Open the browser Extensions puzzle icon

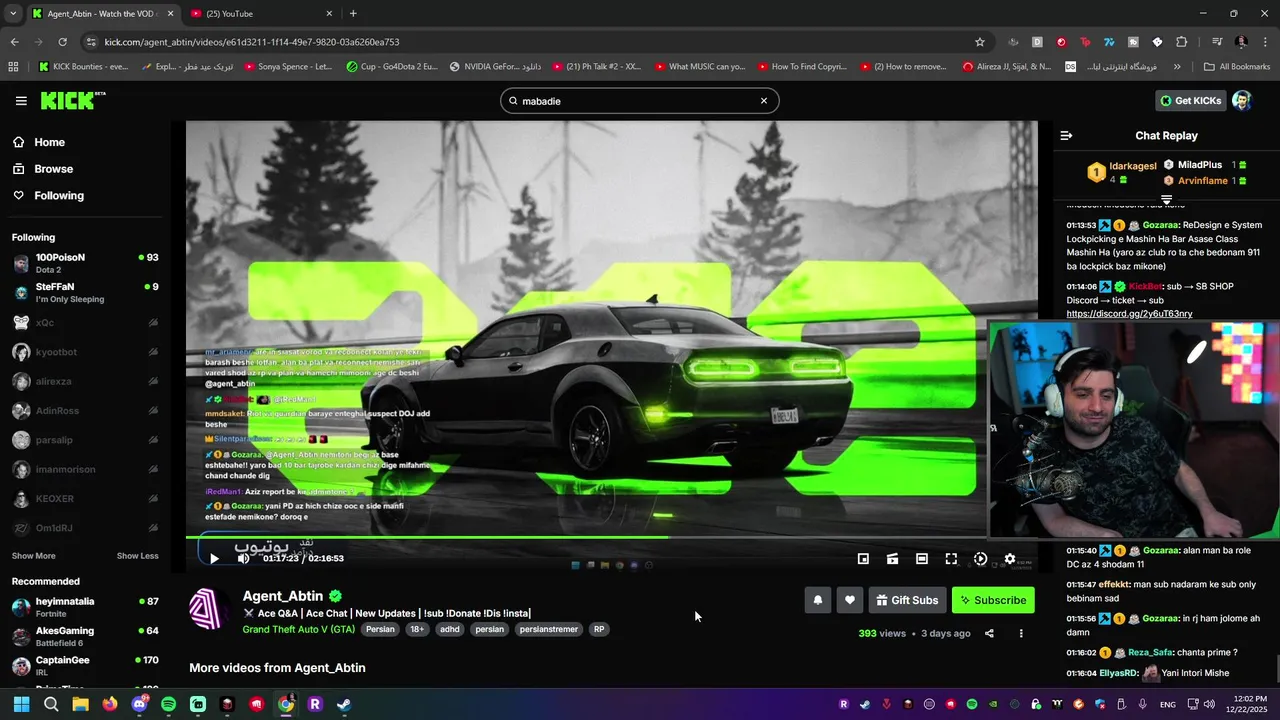tap(1181, 42)
